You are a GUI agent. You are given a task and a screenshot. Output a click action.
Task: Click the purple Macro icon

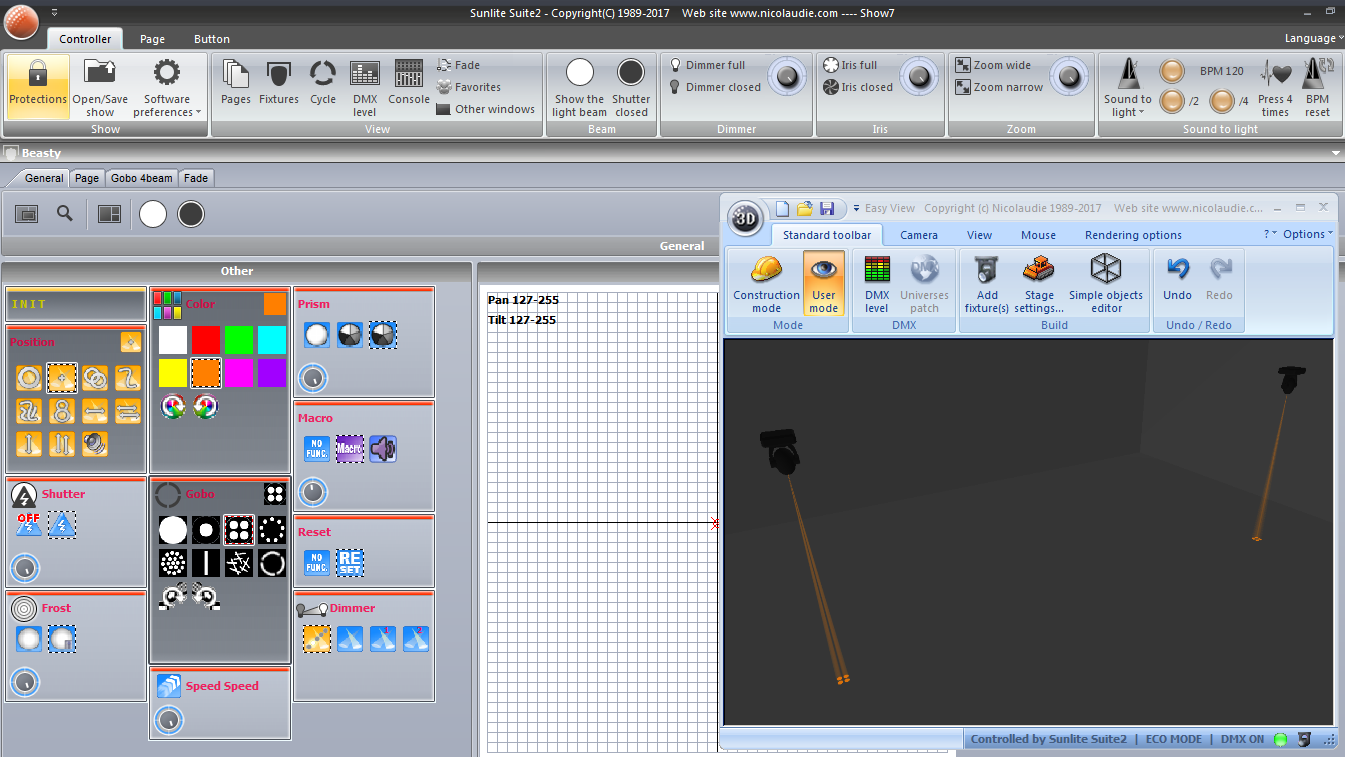(x=350, y=449)
